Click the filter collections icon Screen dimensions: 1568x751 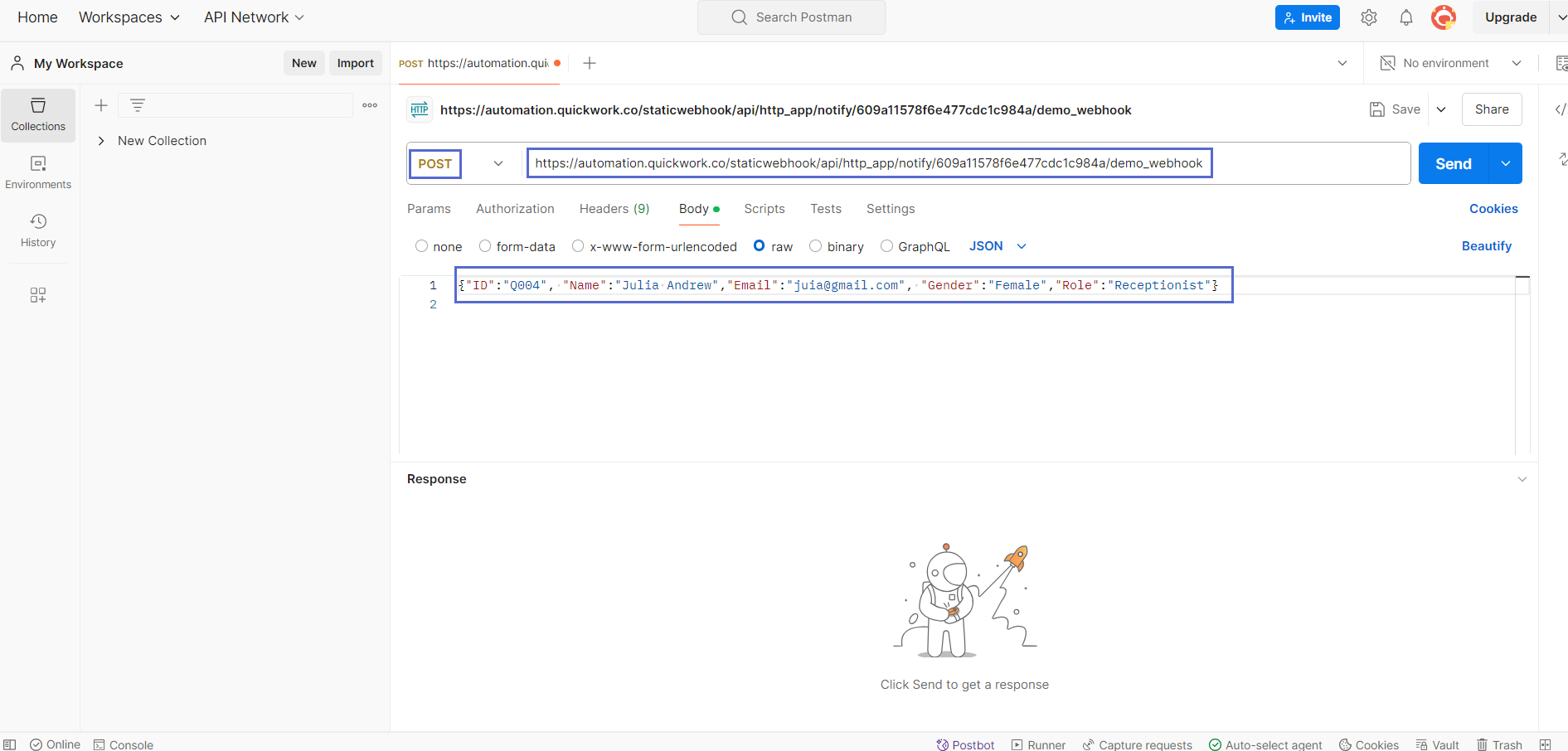point(138,105)
